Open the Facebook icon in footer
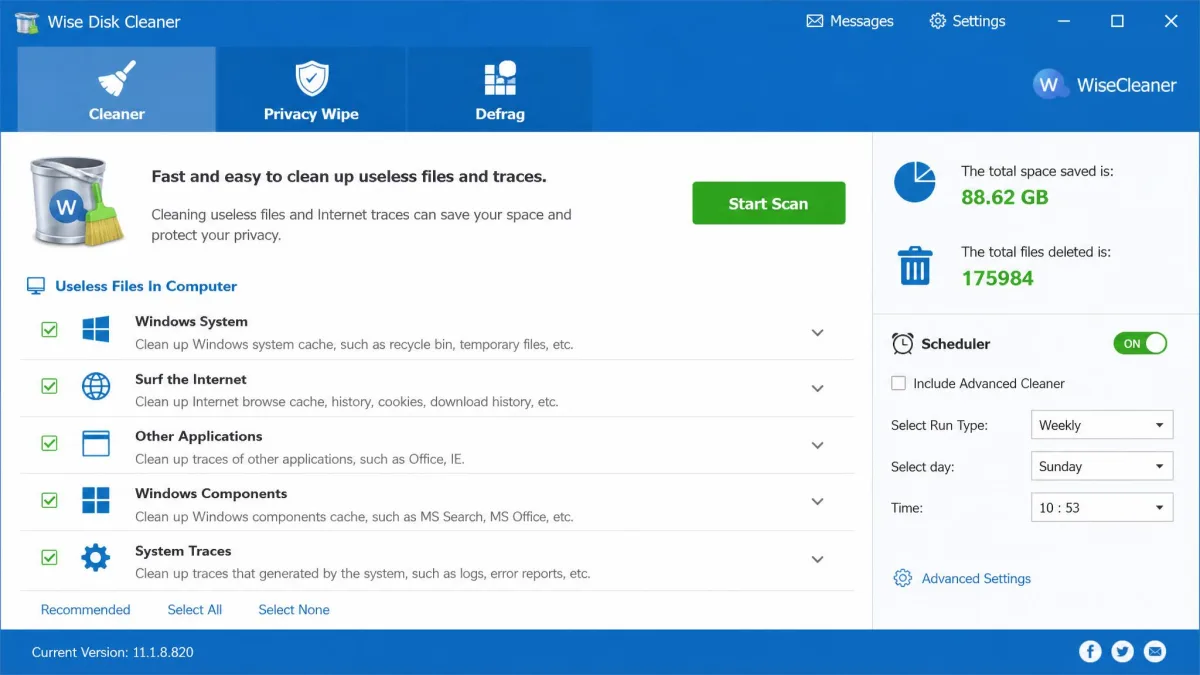Viewport: 1200px width, 675px height. (x=1090, y=652)
